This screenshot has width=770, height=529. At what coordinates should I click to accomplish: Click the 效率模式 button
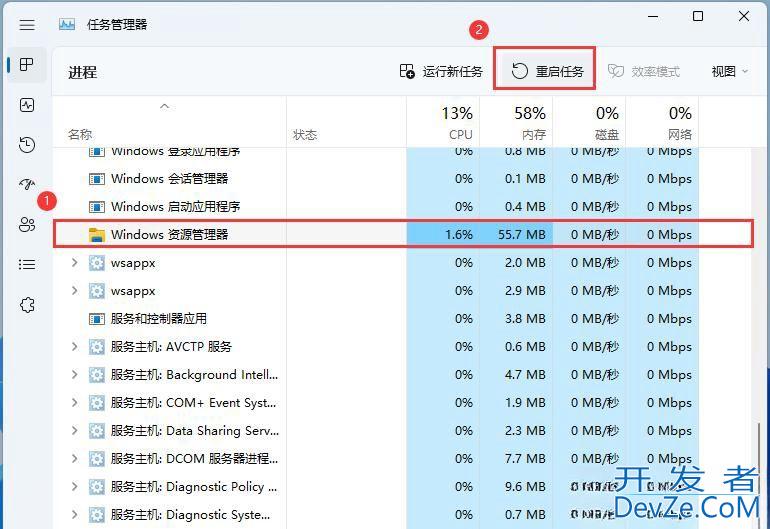pyautogui.click(x=644, y=72)
